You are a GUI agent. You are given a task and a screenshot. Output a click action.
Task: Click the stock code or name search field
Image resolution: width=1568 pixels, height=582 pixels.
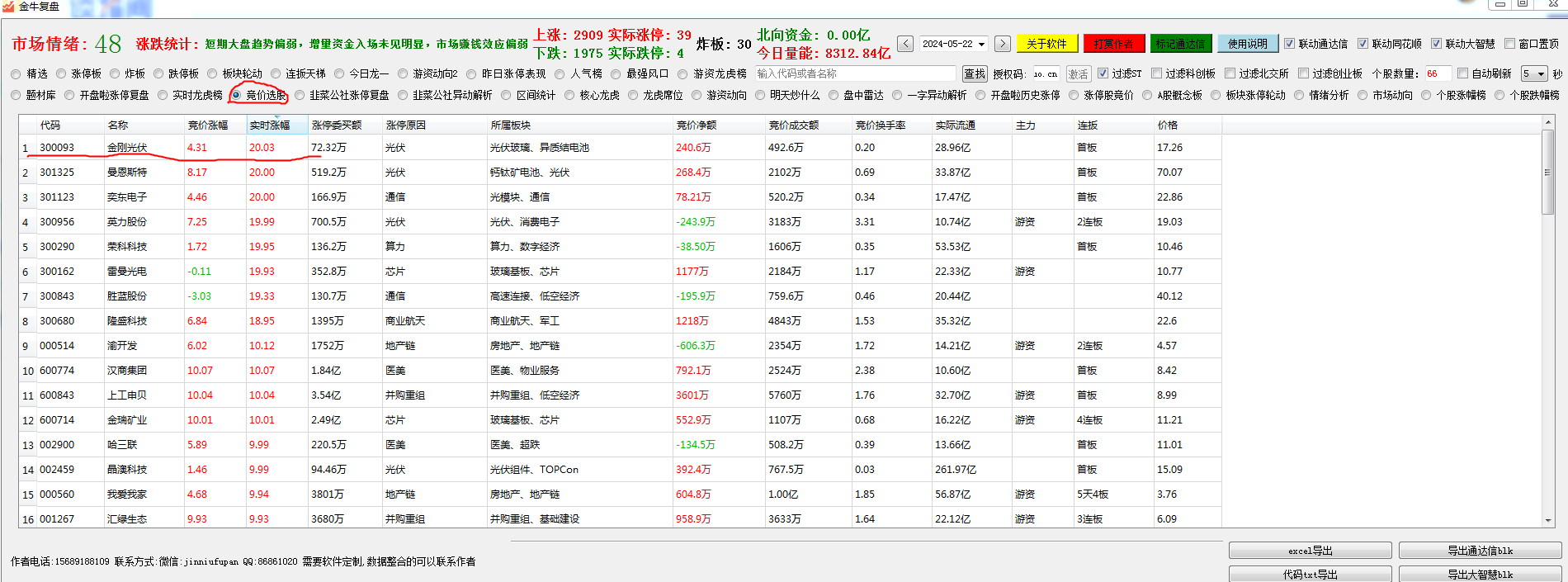pos(855,73)
